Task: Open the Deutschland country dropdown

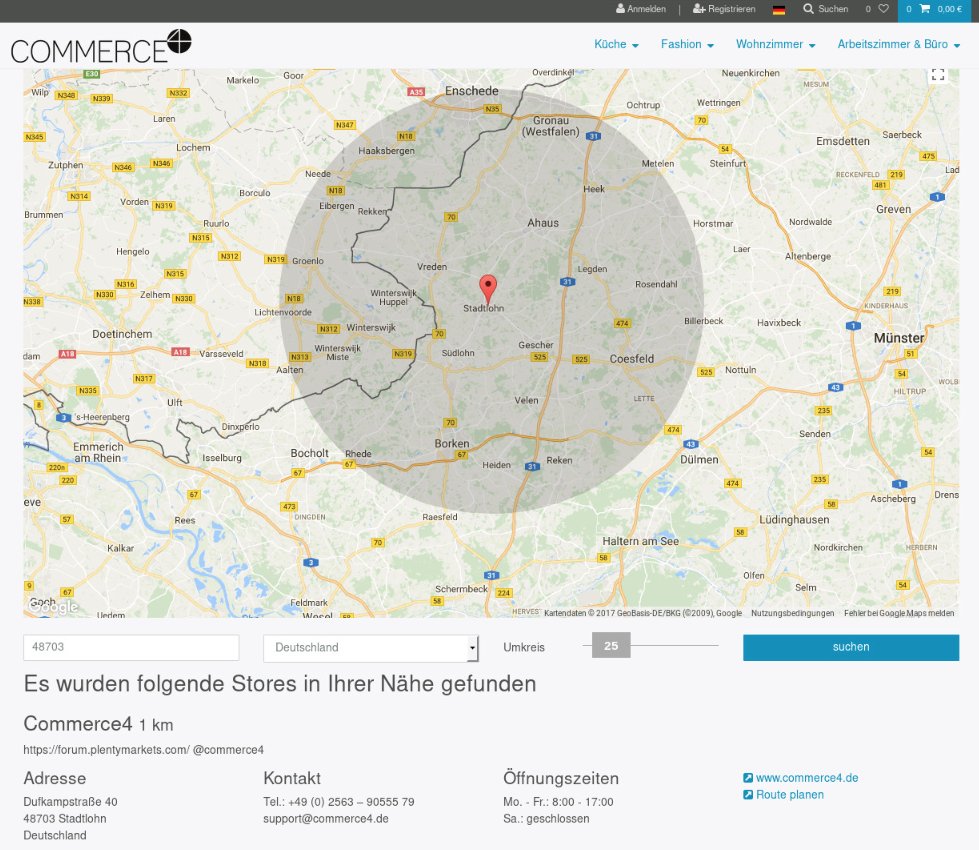Action: (x=371, y=648)
